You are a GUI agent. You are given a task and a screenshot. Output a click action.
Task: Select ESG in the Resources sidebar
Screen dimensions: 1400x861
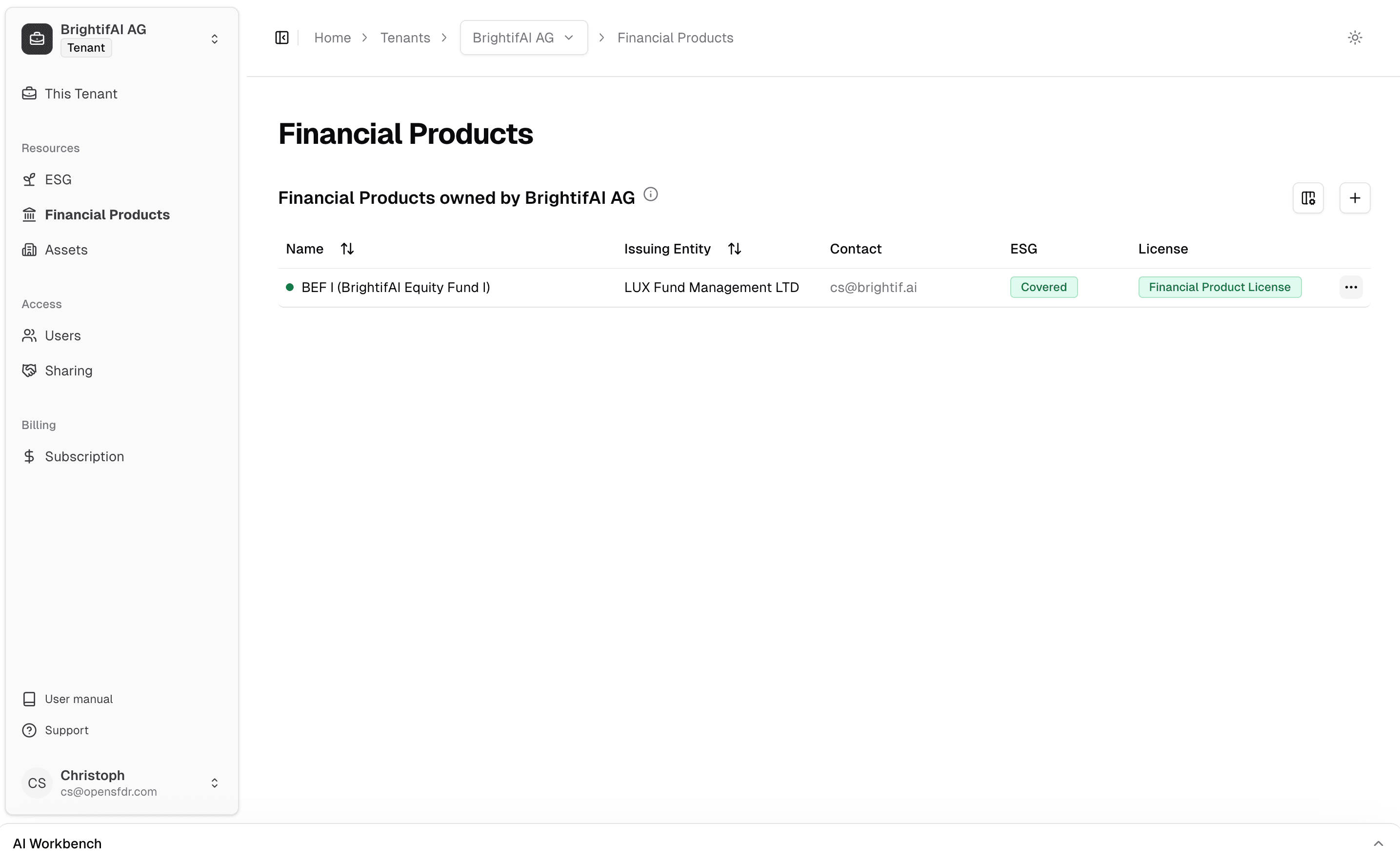tap(58, 179)
